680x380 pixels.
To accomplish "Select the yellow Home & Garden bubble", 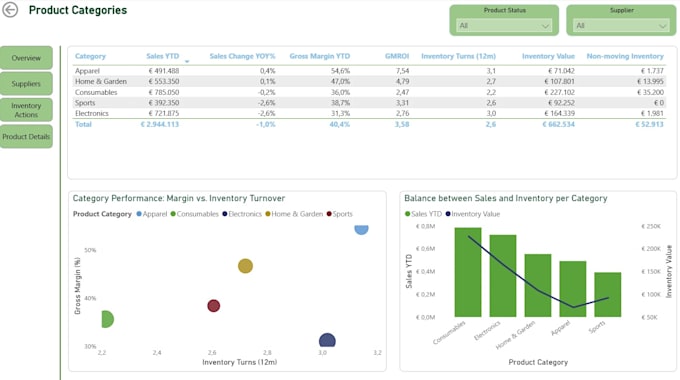I will [245, 266].
